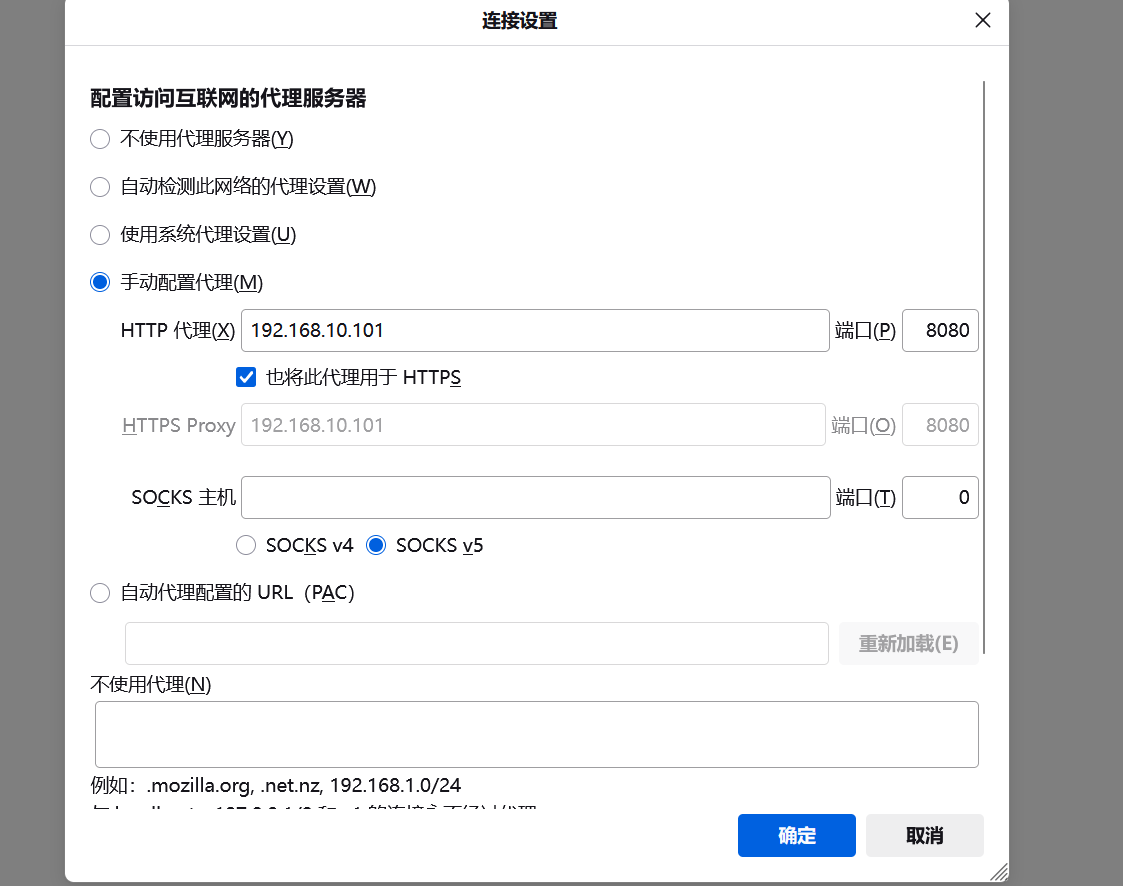The height and width of the screenshot is (886, 1123).
Task: Confirm settings with 确定 button
Action: point(796,835)
